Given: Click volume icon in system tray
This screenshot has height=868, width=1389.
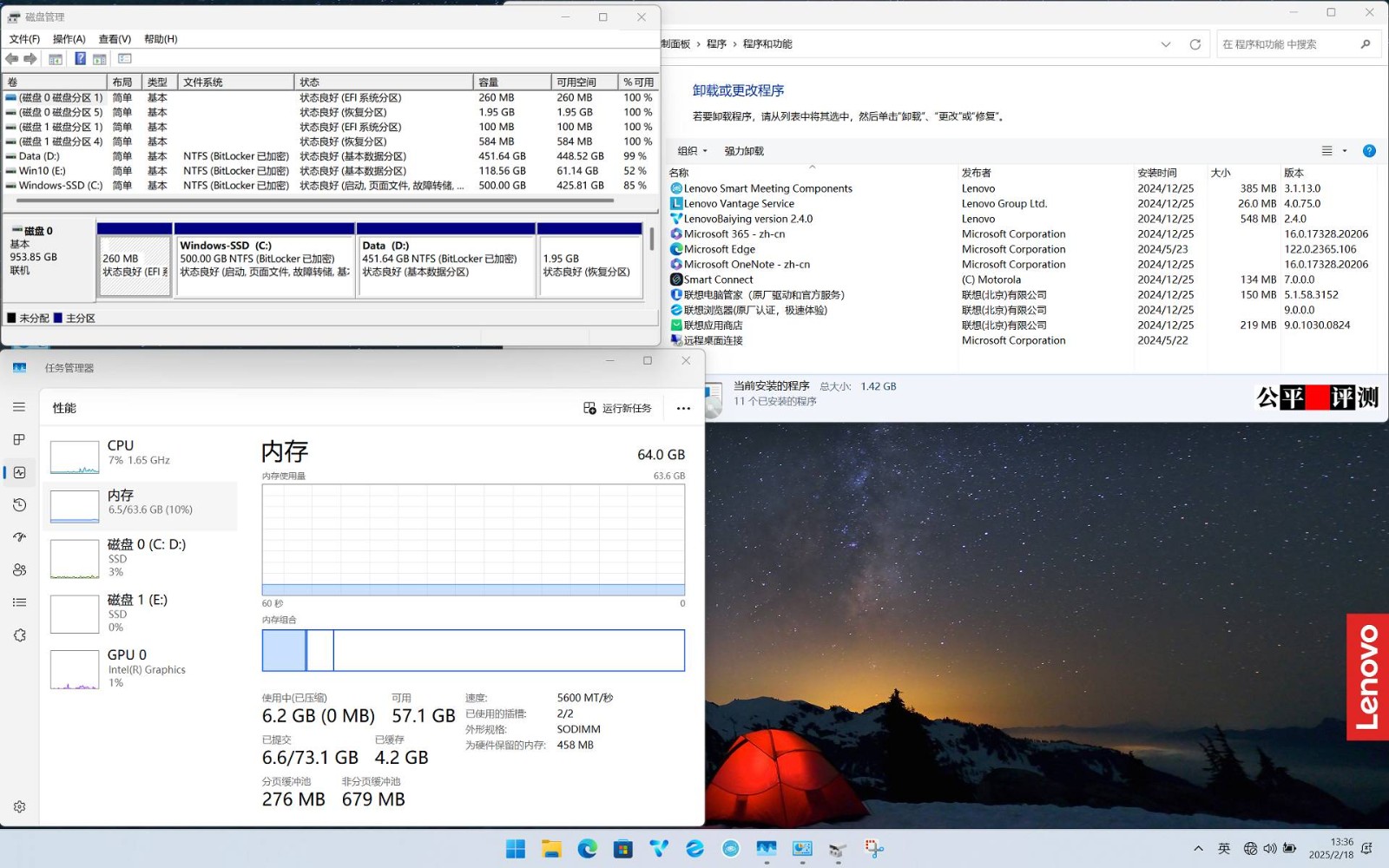Looking at the screenshot, I should coord(1270,849).
